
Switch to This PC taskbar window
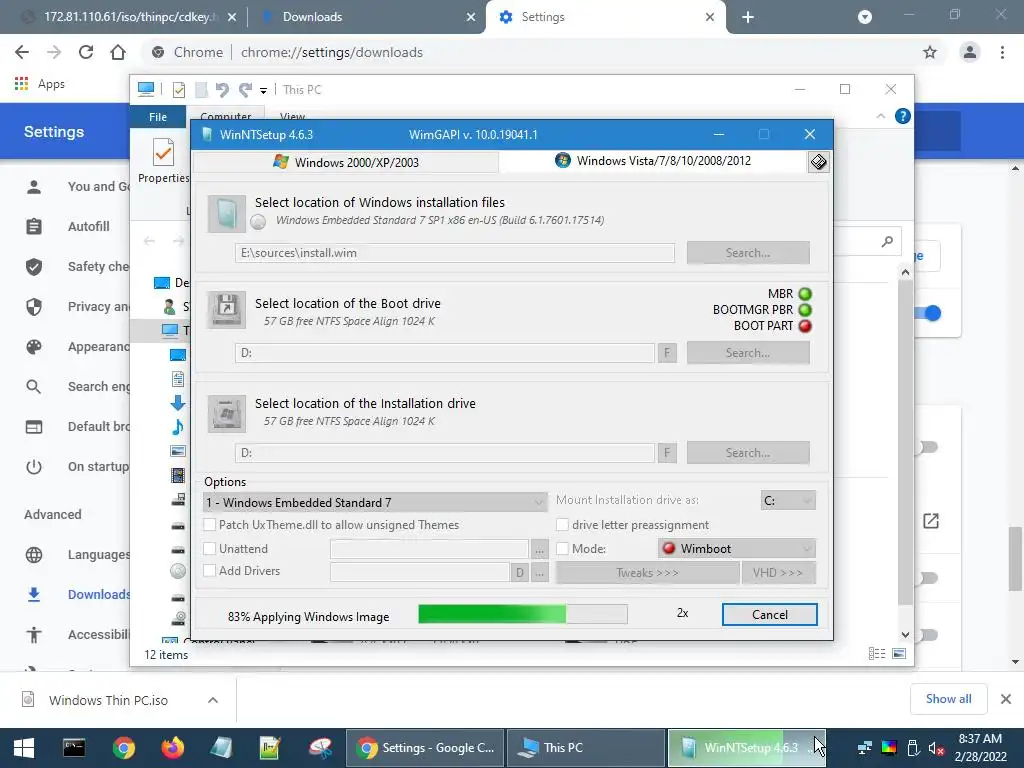pos(586,748)
